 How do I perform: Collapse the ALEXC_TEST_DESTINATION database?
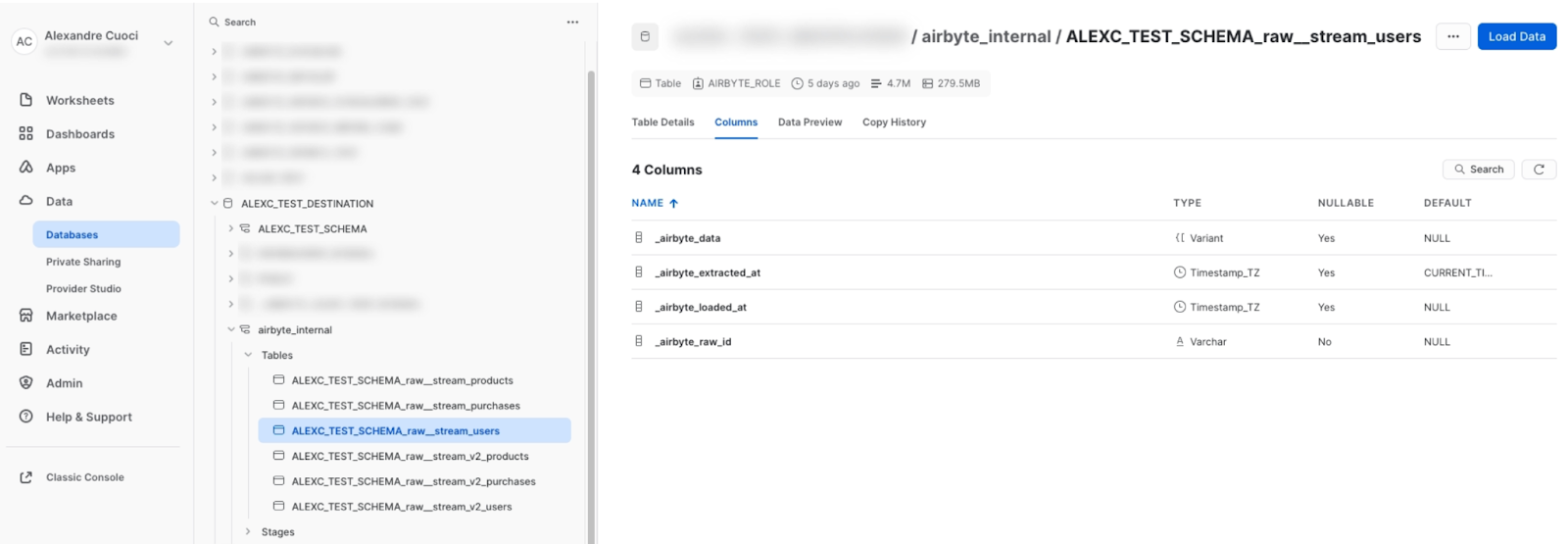click(215, 204)
